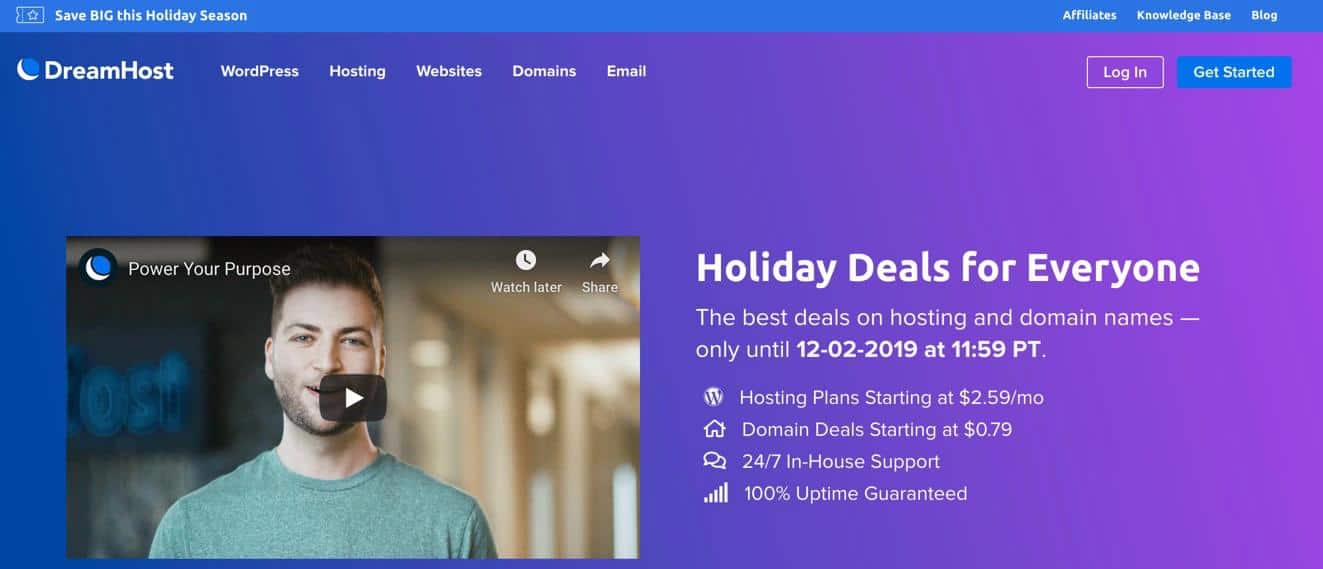The width and height of the screenshot is (1323, 569).
Task: Play the Power Your Purpose video
Action: 353,398
